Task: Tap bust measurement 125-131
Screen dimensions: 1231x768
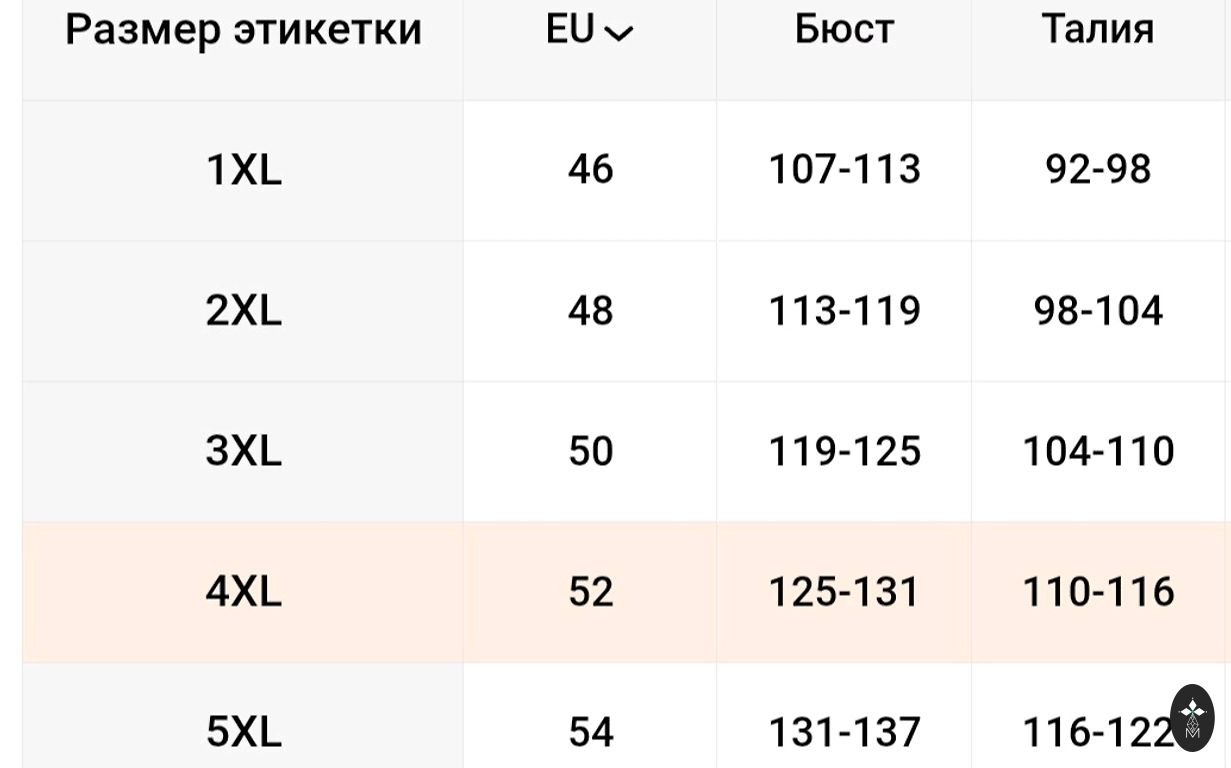Action: 844,592
